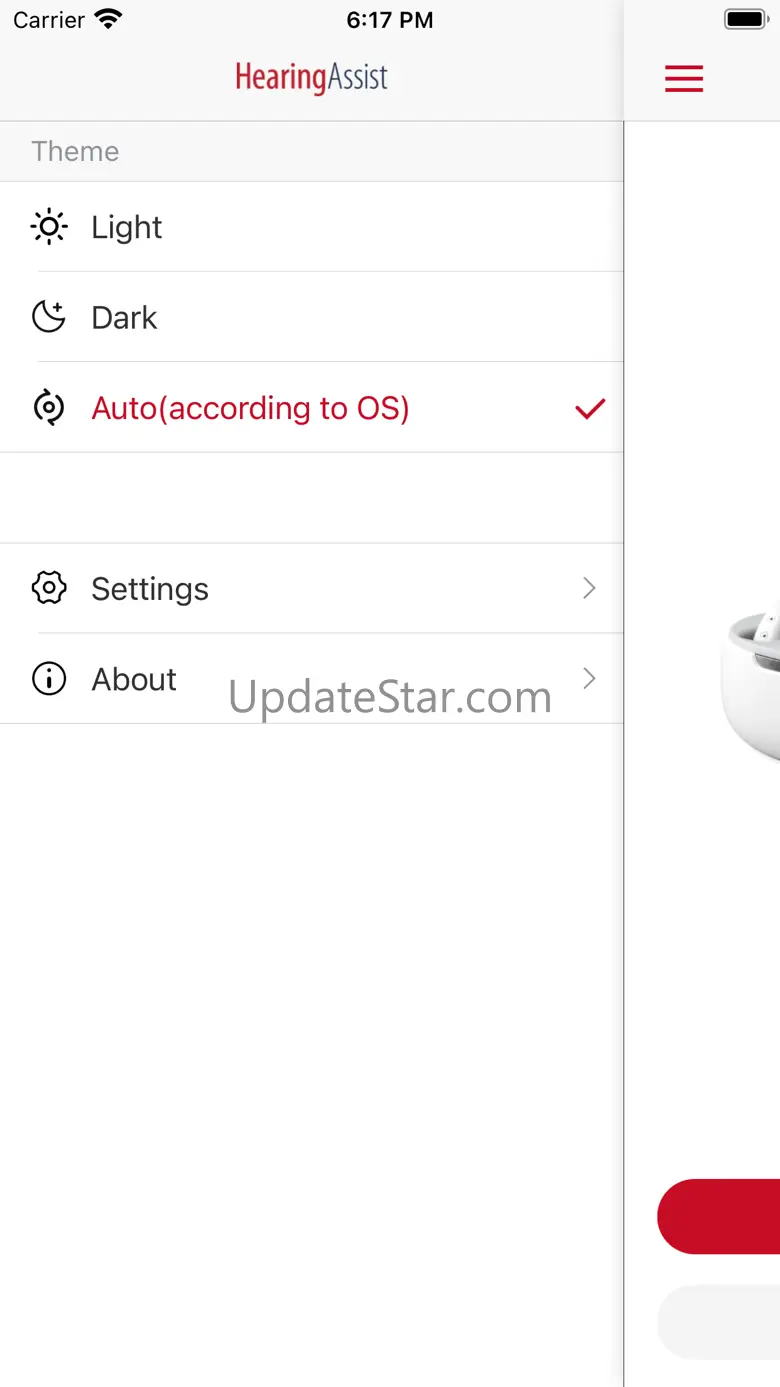This screenshot has height=1387, width=780.
Task: Expand the Settings chevron arrow
Action: 589,588
